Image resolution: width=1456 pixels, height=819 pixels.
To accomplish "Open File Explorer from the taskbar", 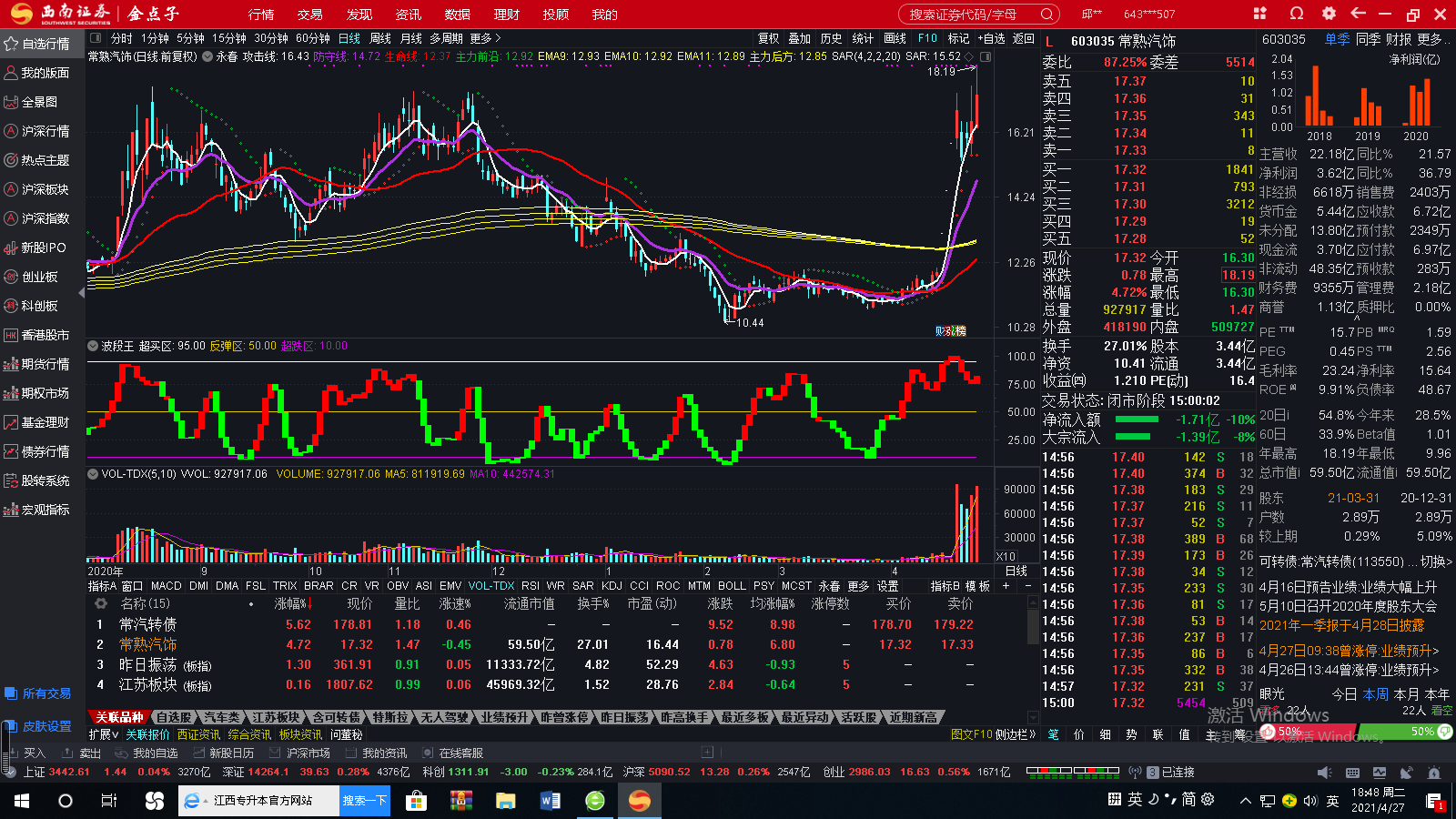I will click(x=506, y=801).
